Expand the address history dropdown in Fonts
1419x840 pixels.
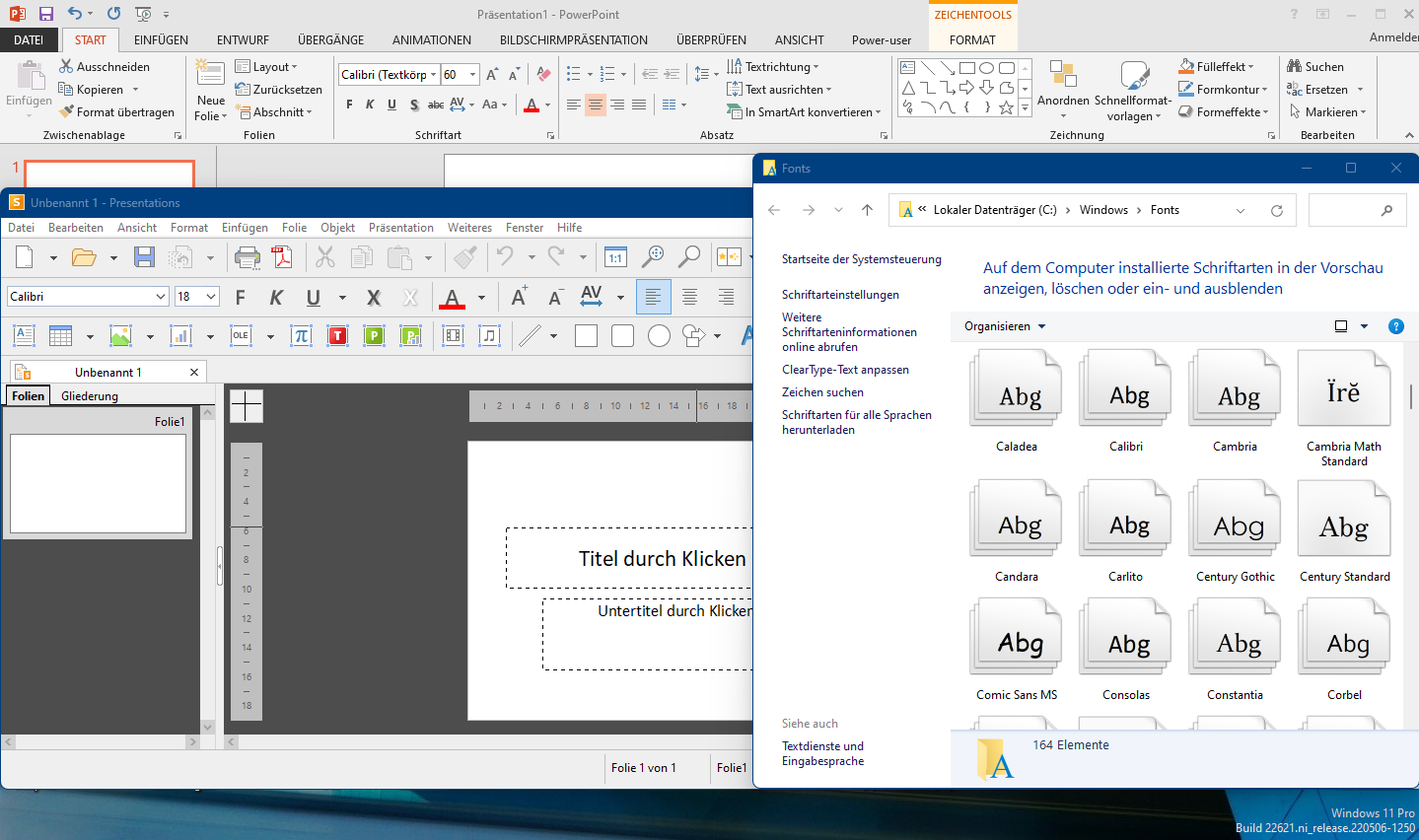[x=1241, y=210]
